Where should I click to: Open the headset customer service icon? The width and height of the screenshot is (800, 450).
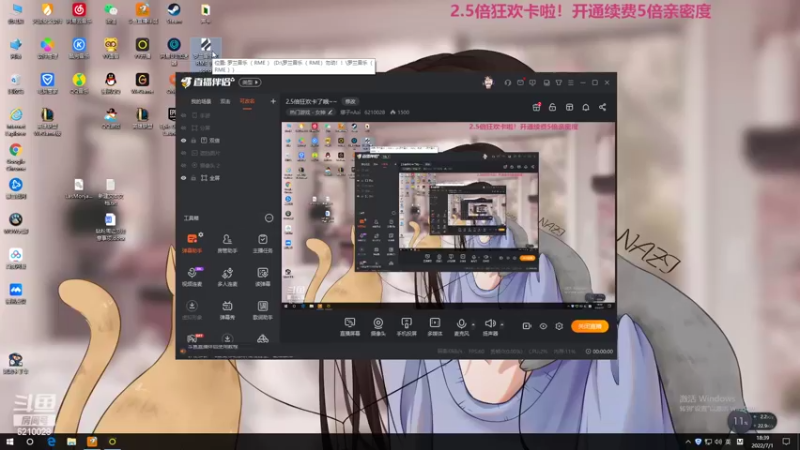click(508, 83)
